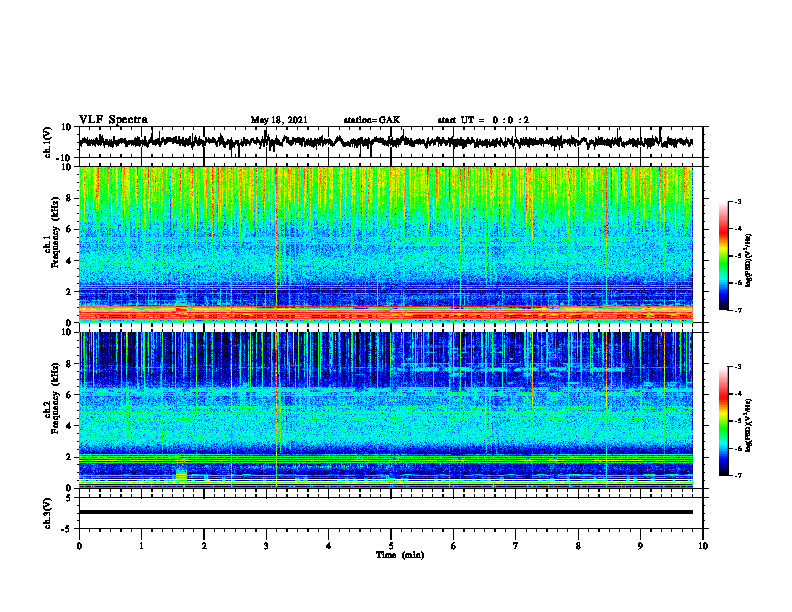Select the "ch.3(V)" axis label
The width and height of the screenshot is (792, 612).
[47, 513]
